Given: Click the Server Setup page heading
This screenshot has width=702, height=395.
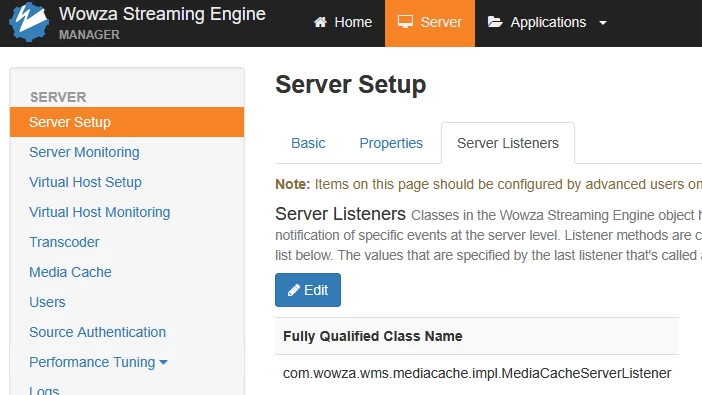Looking at the screenshot, I should click(351, 84).
